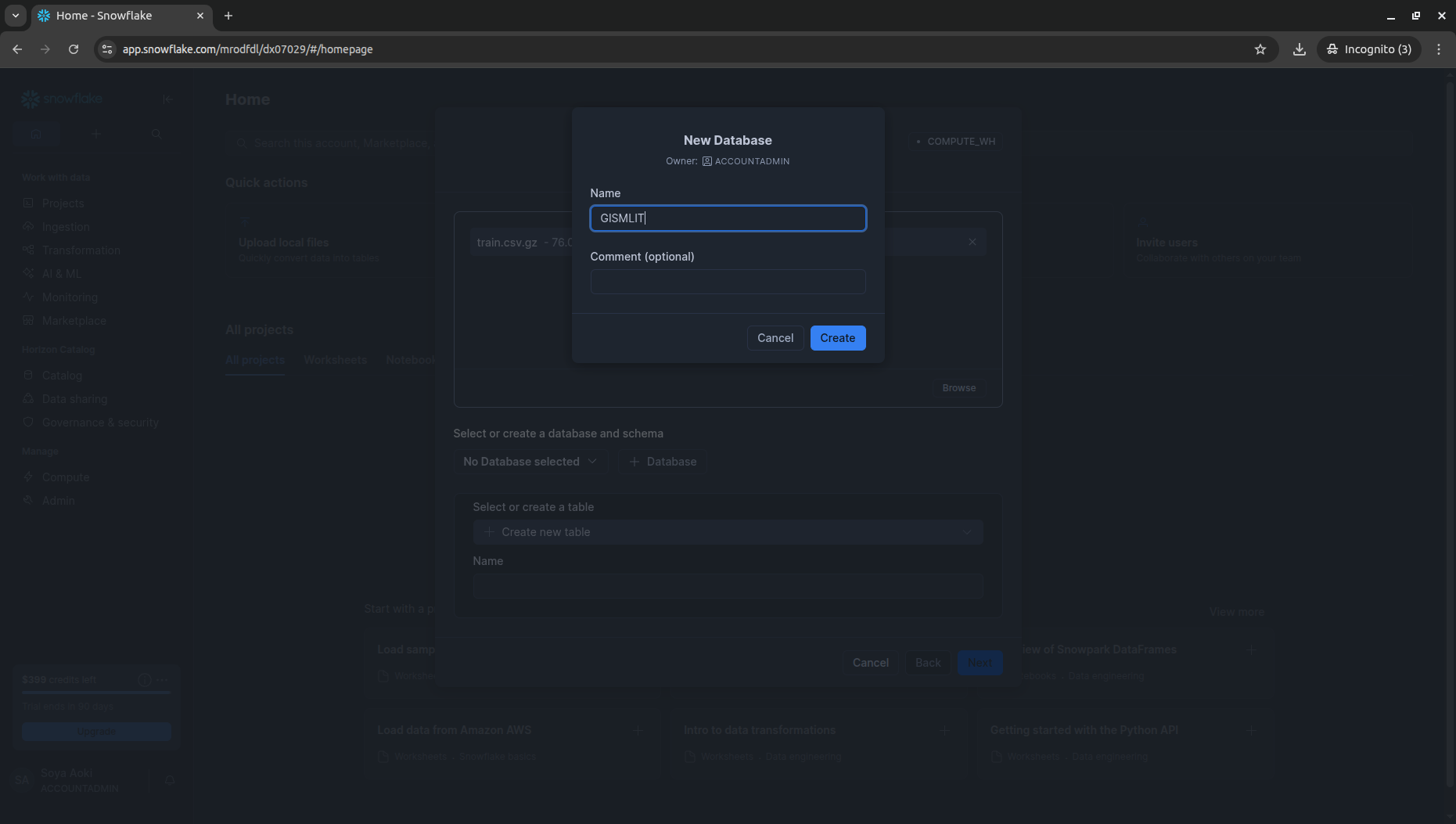This screenshot has width=1456, height=824.
Task: Click the sidebar plus create icon
Action: (95, 134)
